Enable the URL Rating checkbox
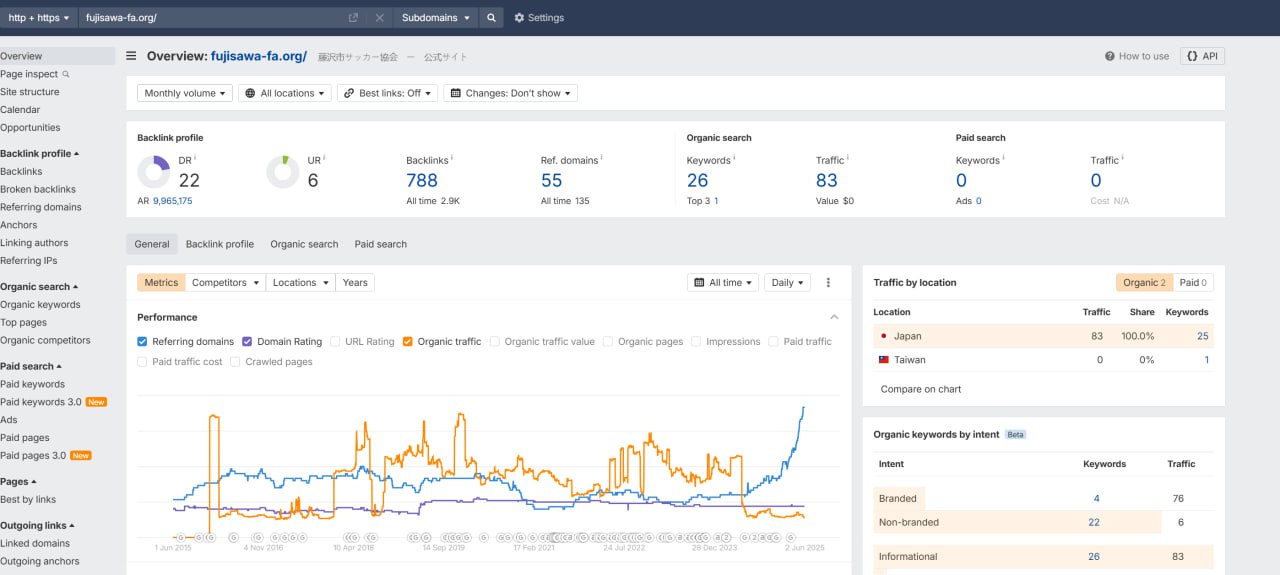The image size is (1280, 575). pyautogui.click(x=335, y=342)
